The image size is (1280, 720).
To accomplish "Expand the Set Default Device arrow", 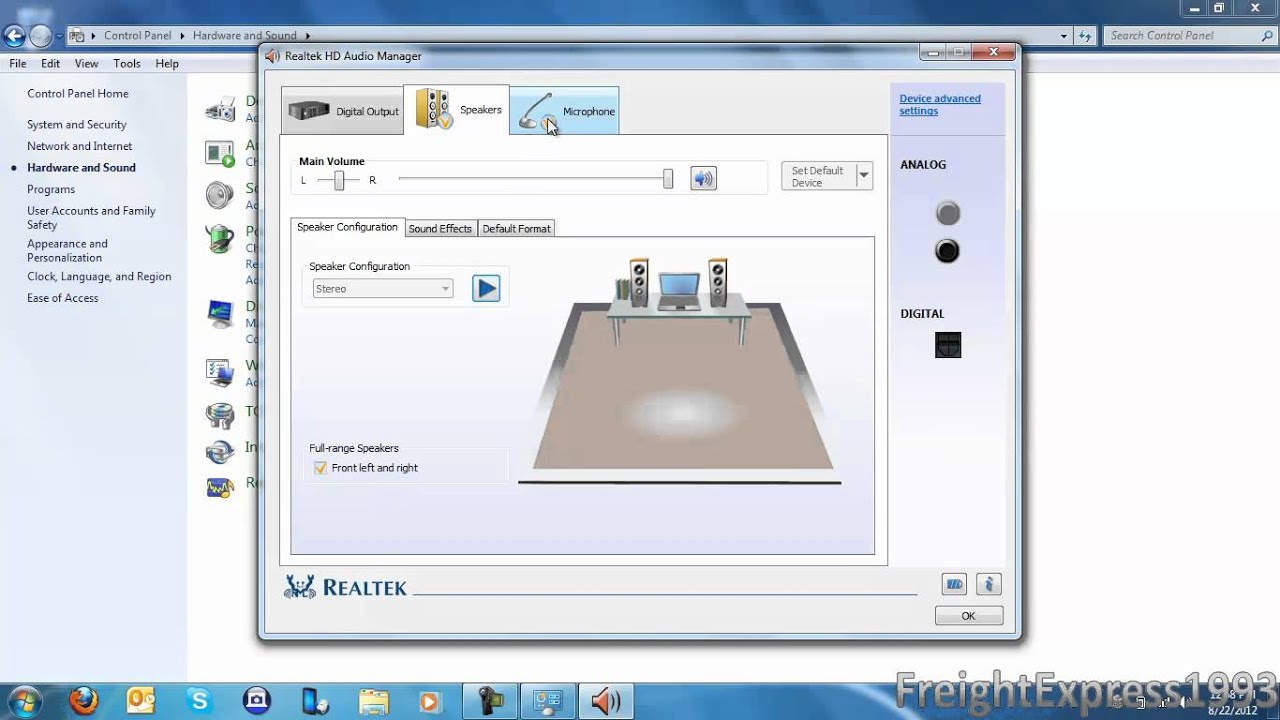I will (864, 176).
